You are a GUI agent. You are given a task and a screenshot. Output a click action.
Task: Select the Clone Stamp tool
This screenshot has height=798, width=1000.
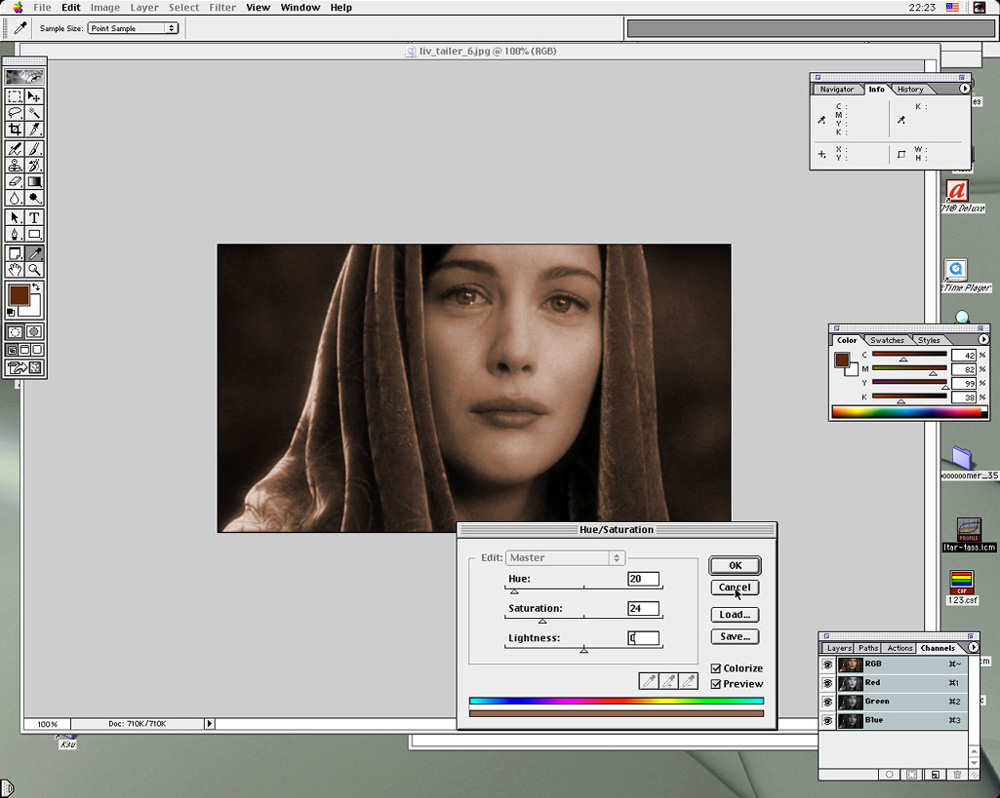tap(15, 165)
